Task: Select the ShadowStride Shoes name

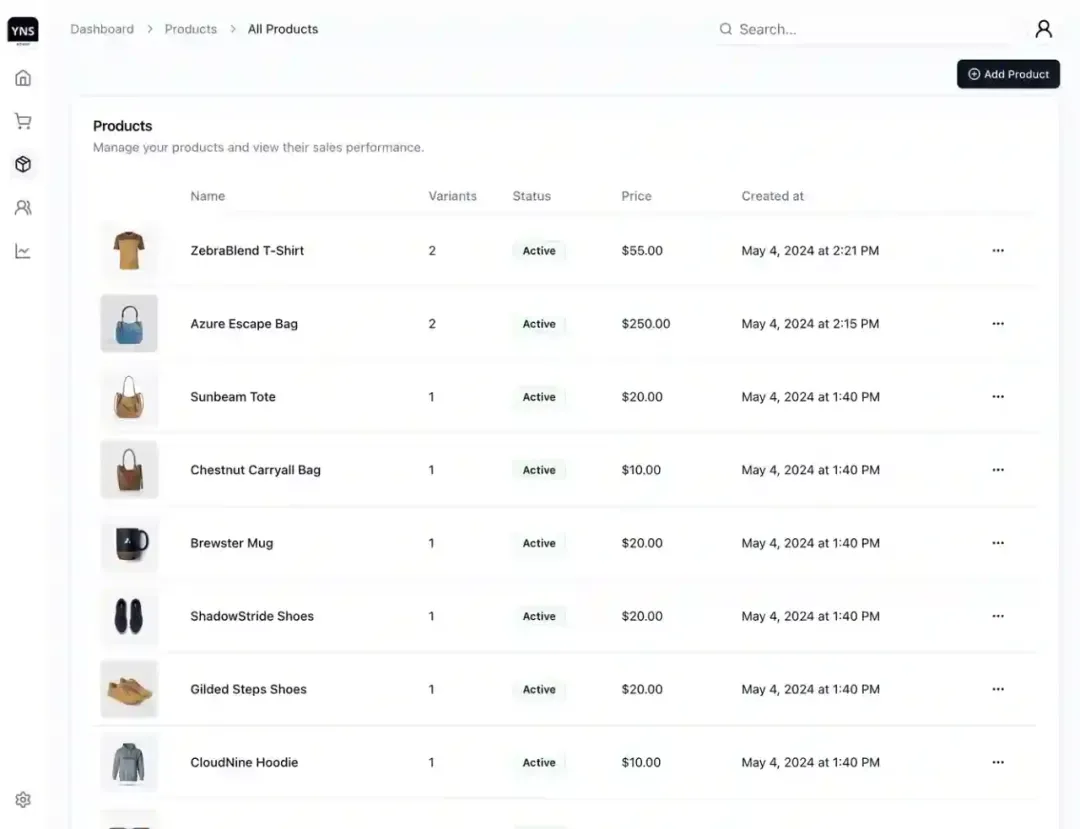Action: [x=252, y=616]
